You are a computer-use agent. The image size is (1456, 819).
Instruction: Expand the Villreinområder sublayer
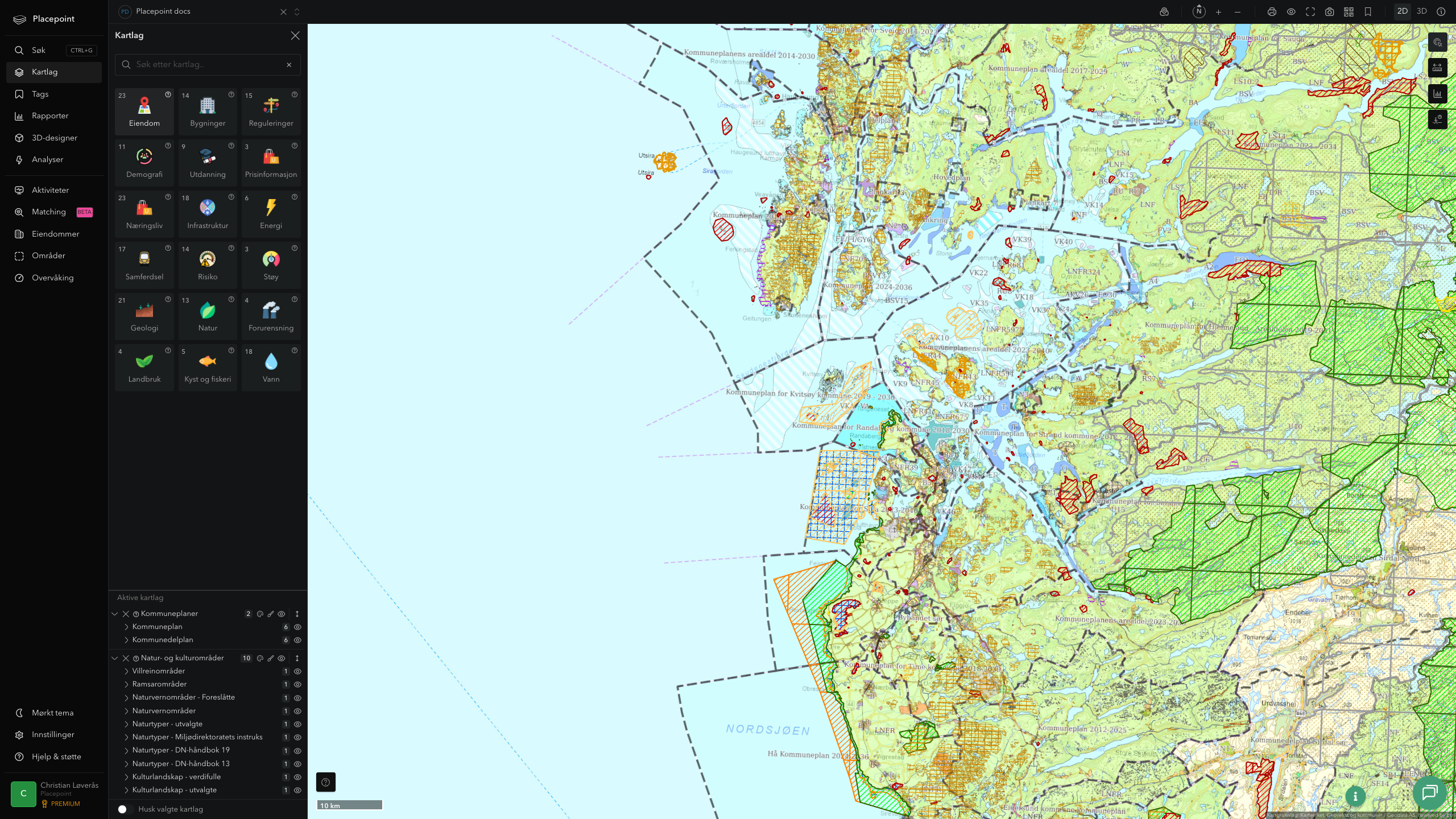point(126,671)
